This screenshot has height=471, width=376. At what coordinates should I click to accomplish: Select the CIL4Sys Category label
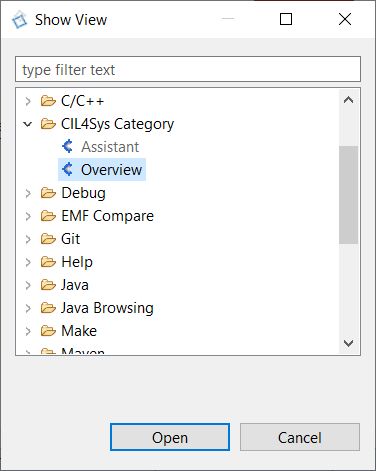coord(117,124)
